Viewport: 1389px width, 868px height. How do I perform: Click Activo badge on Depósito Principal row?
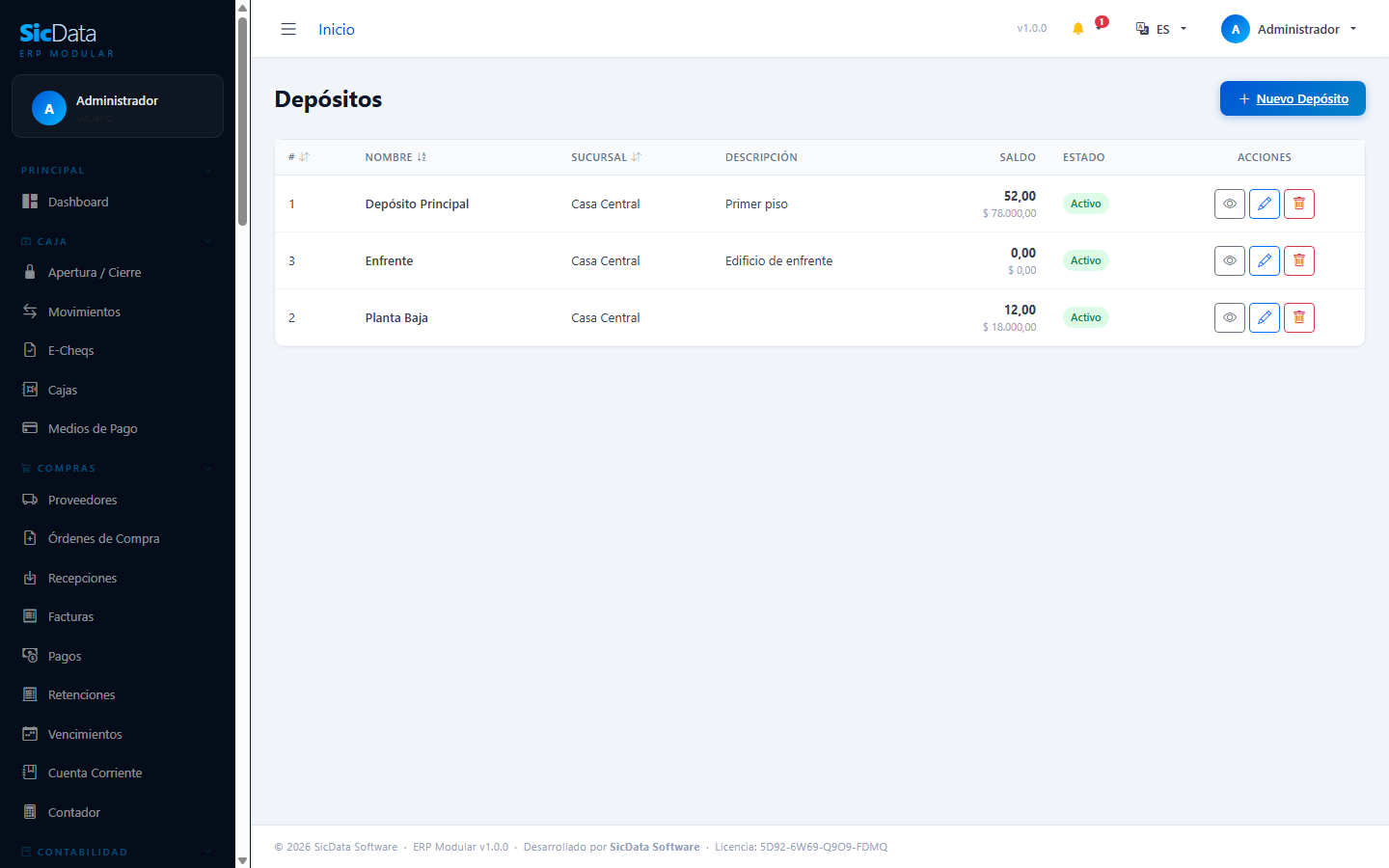[1086, 203]
